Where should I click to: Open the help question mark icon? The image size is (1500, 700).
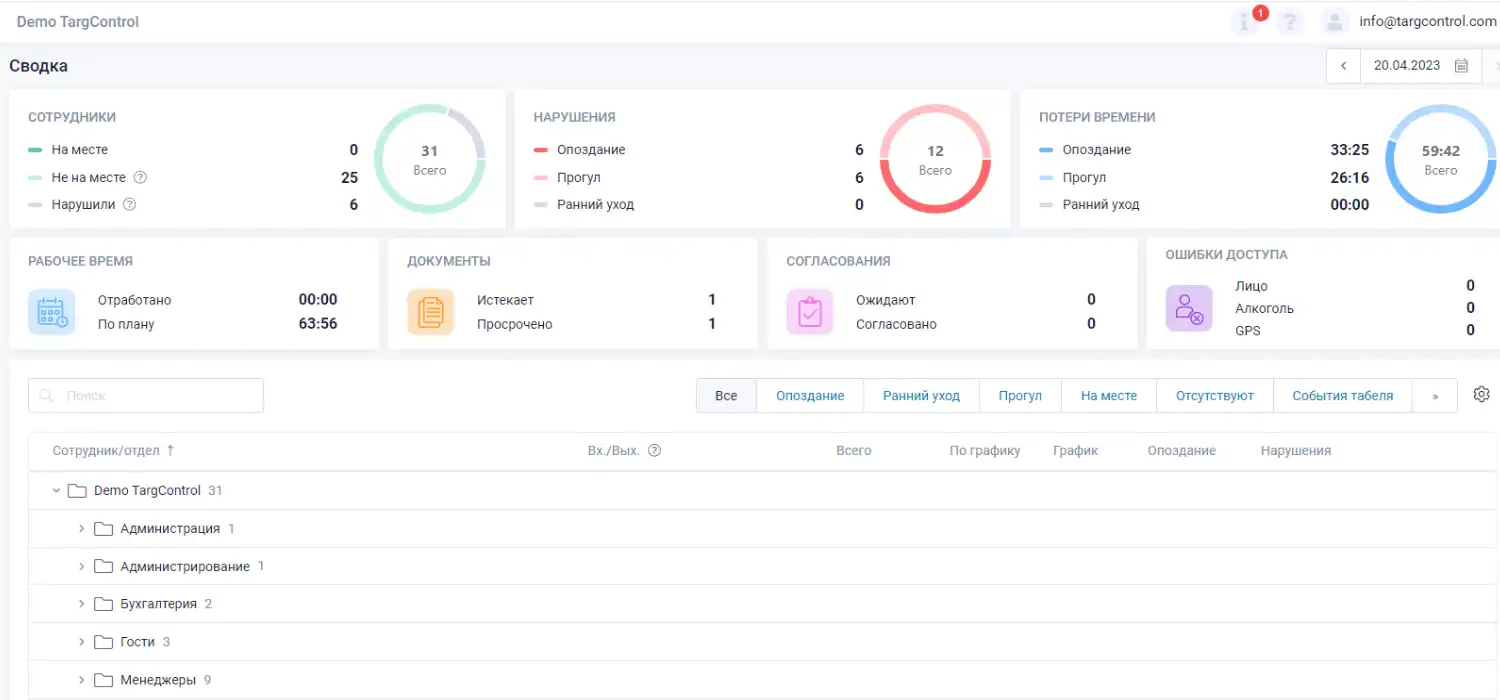[1290, 21]
